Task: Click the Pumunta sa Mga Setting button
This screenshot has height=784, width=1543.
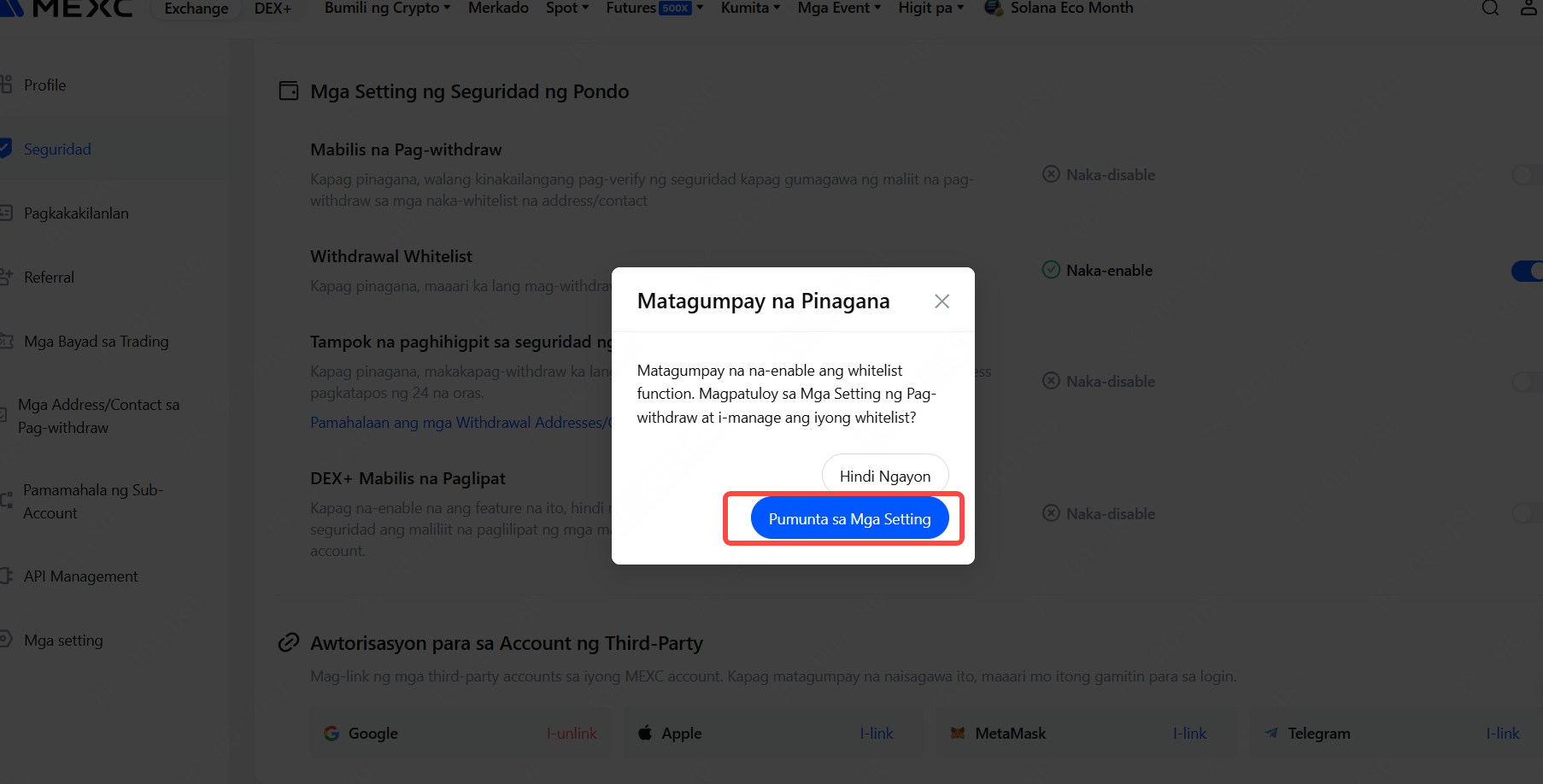Action: pyautogui.click(x=849, y=518)
